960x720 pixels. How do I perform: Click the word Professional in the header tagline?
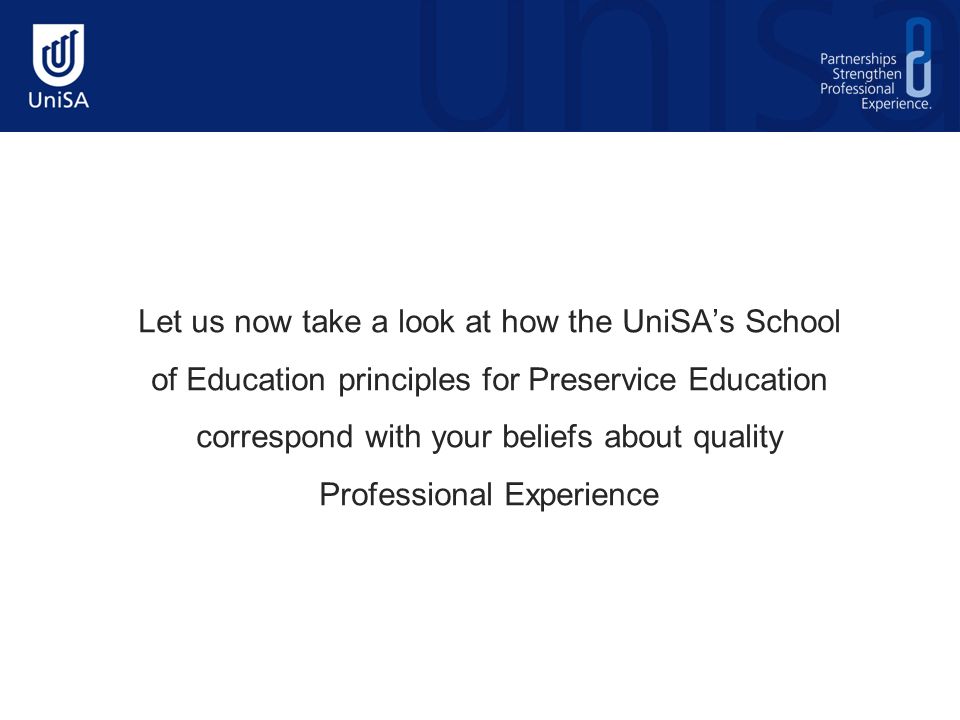click(857, 89)
